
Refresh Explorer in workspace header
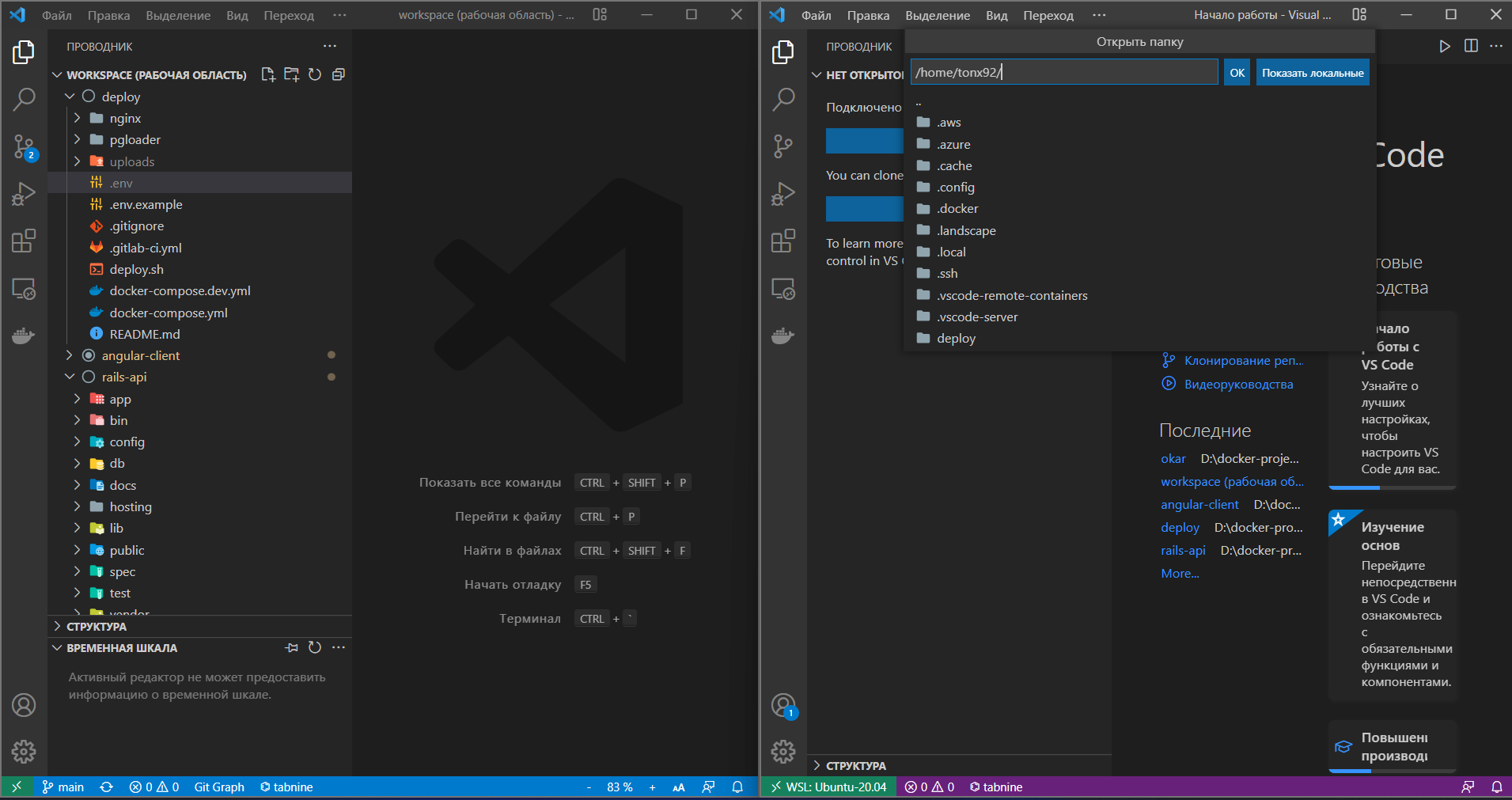click(315, 74)
